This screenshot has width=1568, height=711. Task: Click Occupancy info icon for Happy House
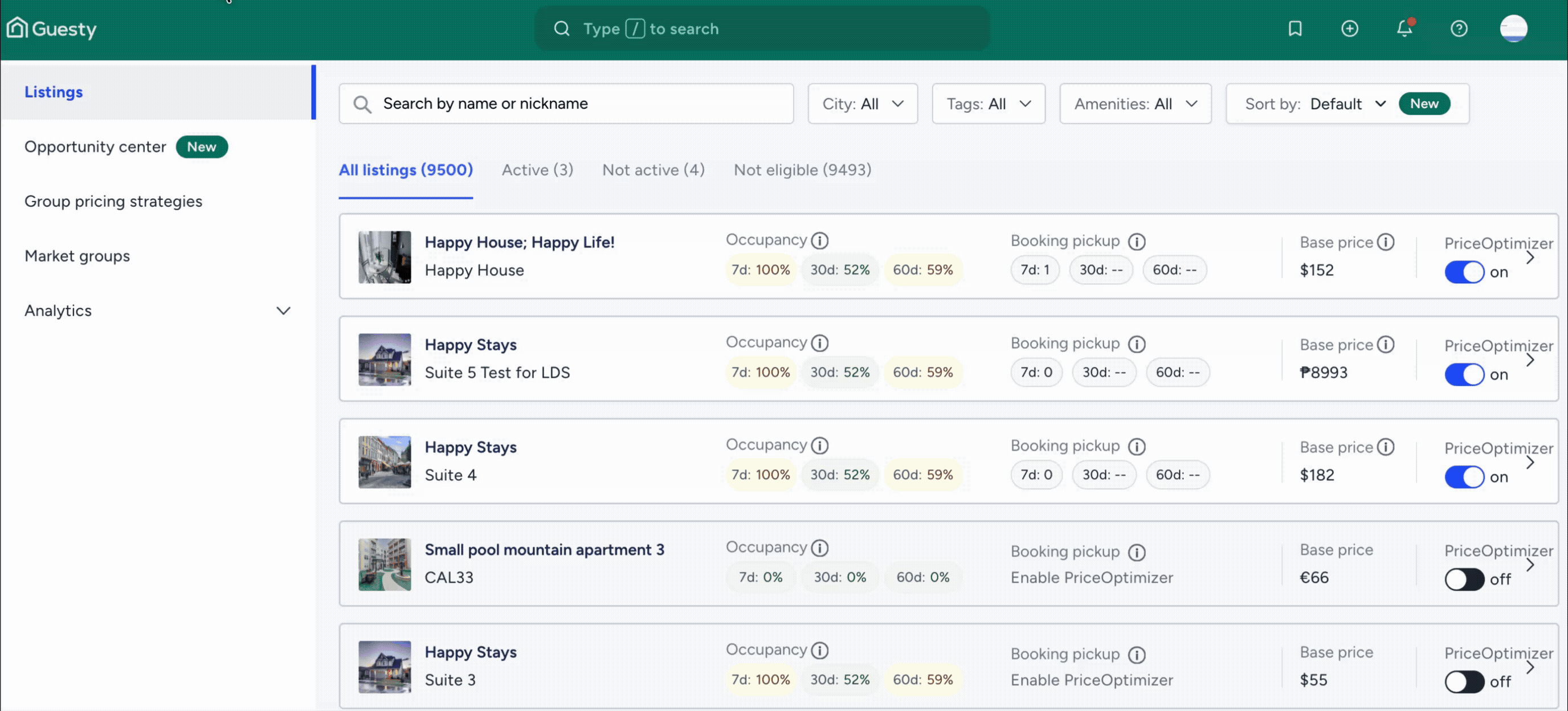click(x=820, y=240)
